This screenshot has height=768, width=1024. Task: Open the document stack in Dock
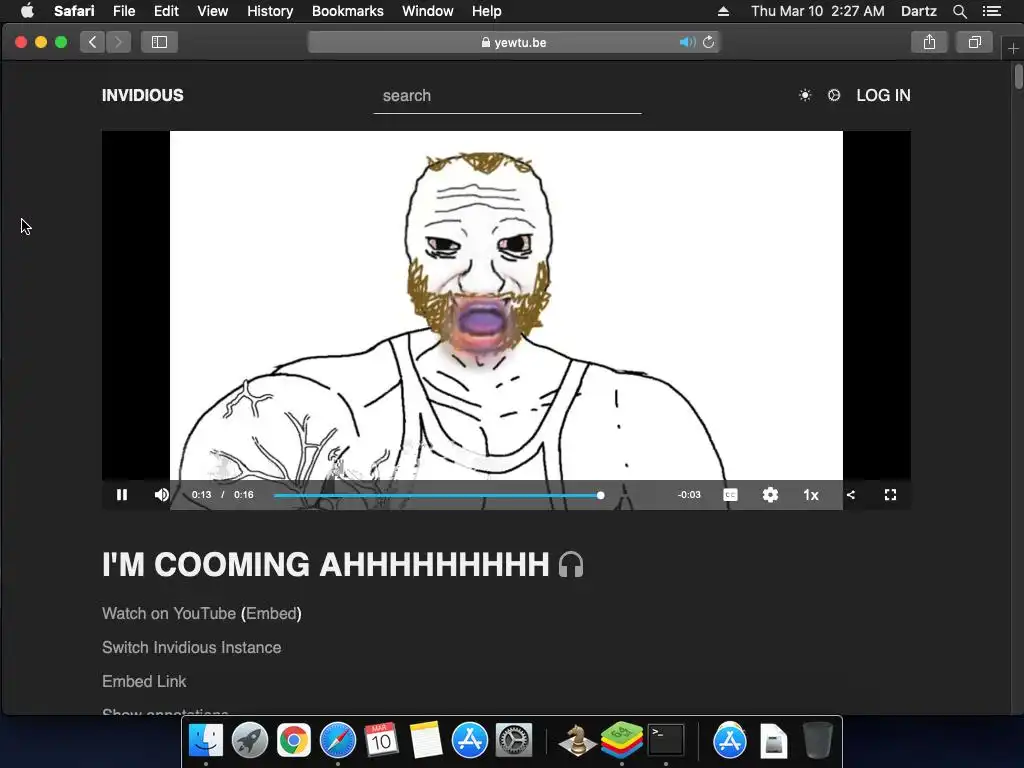point(774,742)
